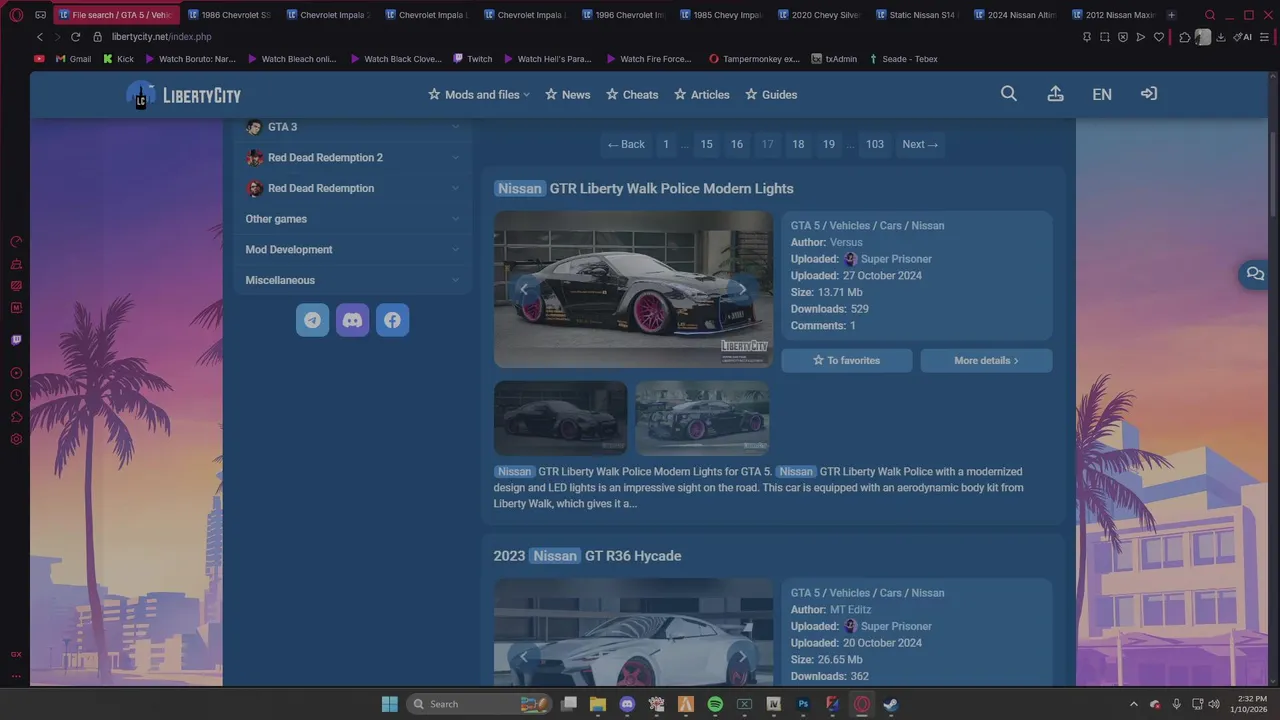Open new tab with plus button
This screenshot has height=720, width=1280.
click(x=1171, y=15)
